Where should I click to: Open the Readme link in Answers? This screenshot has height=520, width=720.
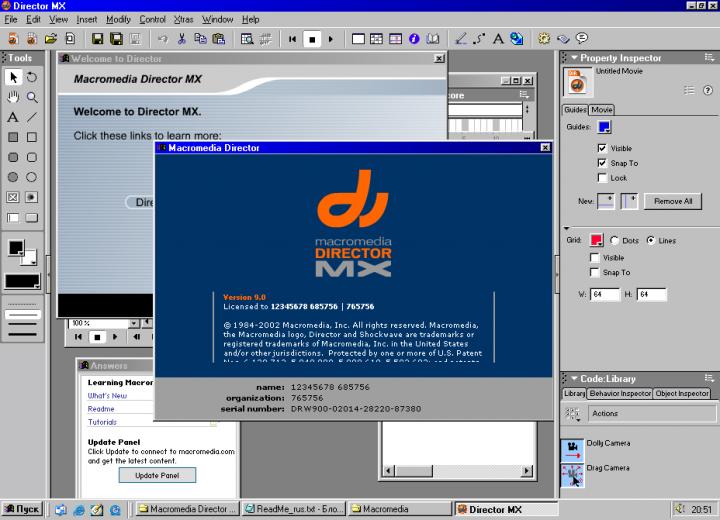click(x=101, y=409)
